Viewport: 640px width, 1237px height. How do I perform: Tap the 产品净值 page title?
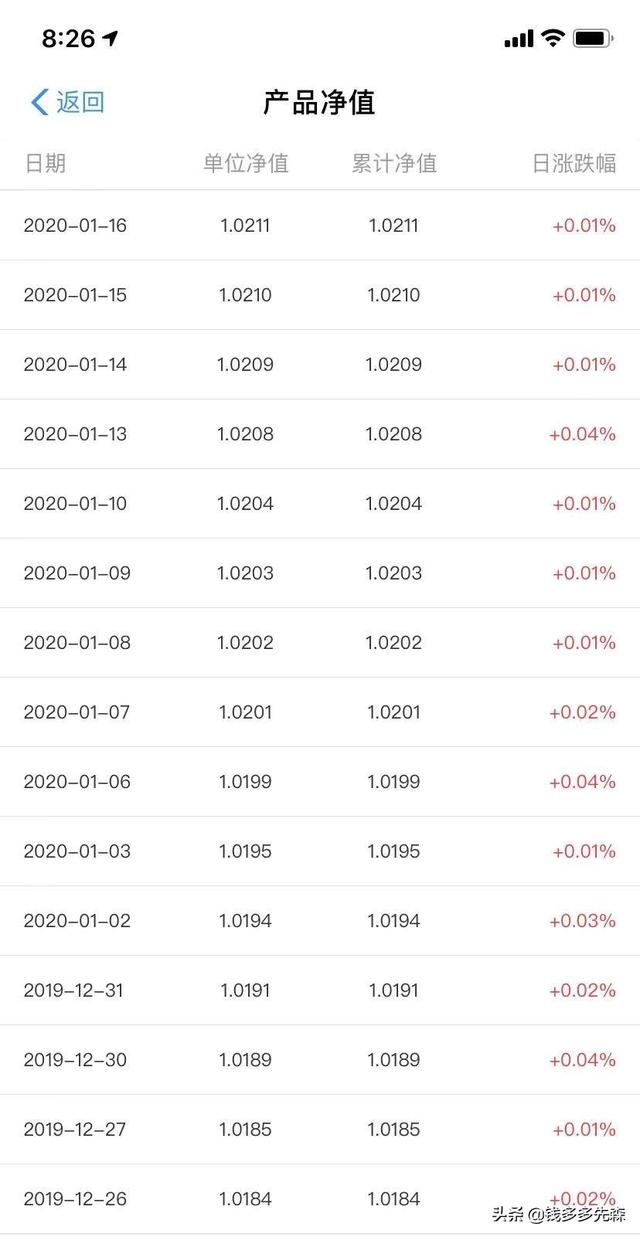(319, 102)
